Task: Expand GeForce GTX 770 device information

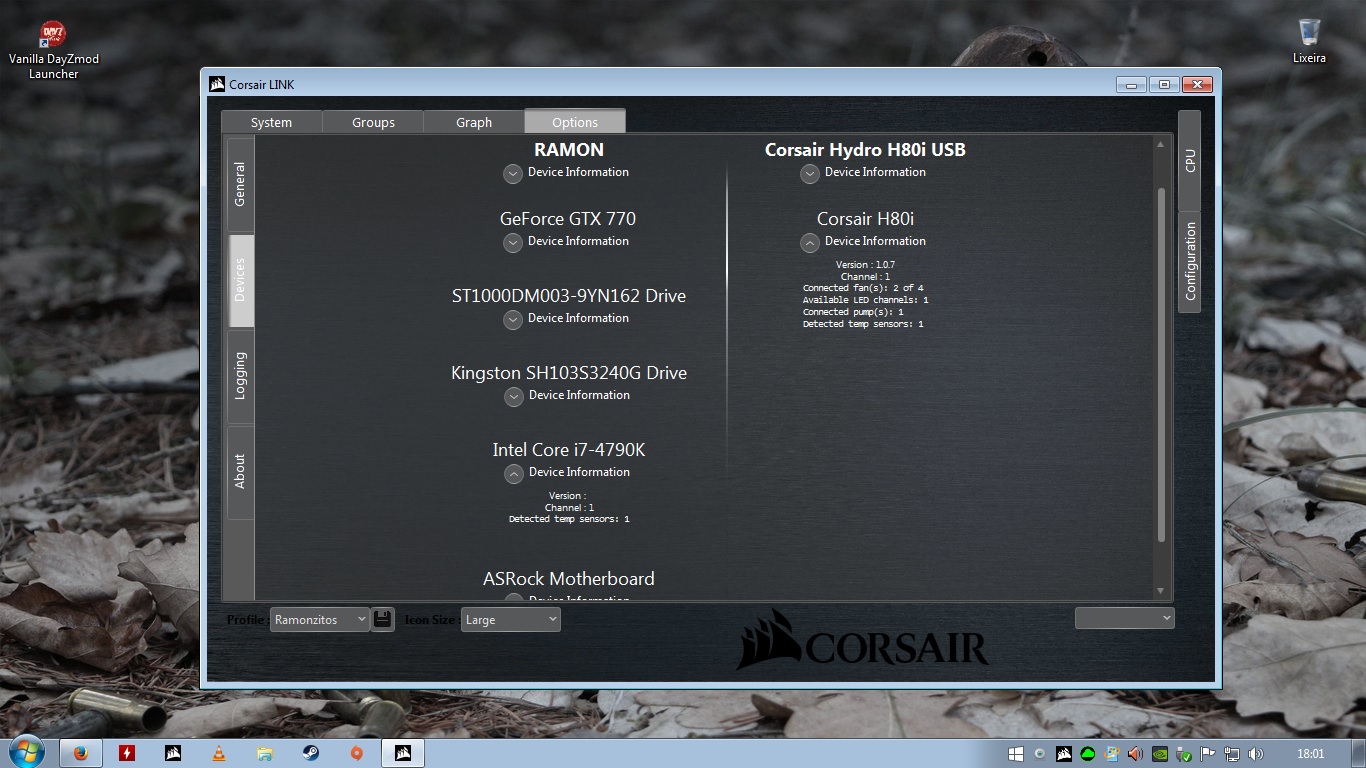Action: click(x=513, y=242)
